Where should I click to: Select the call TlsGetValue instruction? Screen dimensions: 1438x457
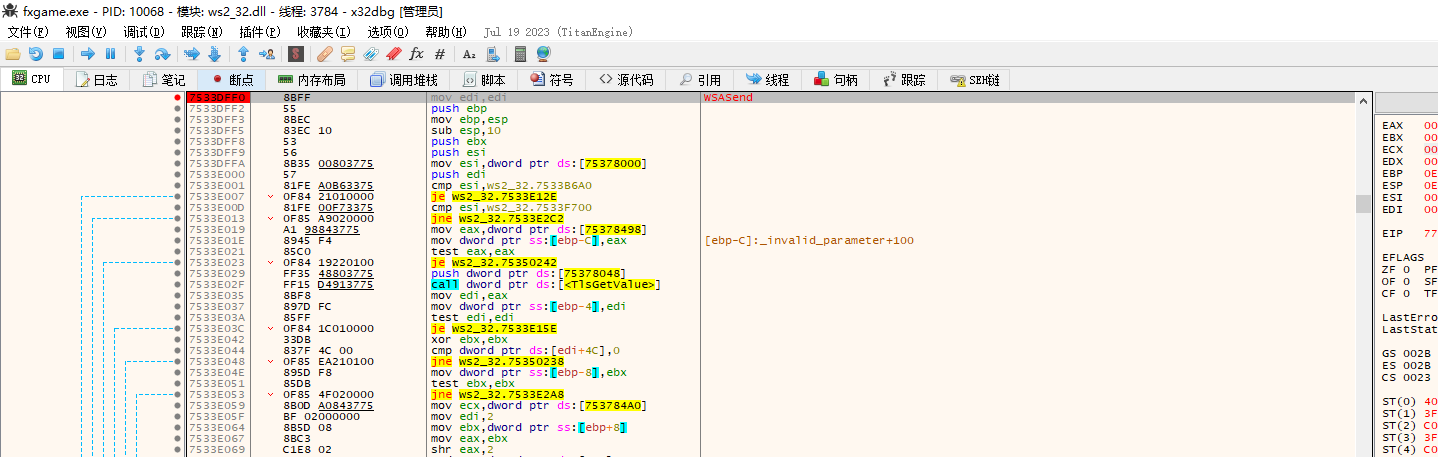(546, 284)
